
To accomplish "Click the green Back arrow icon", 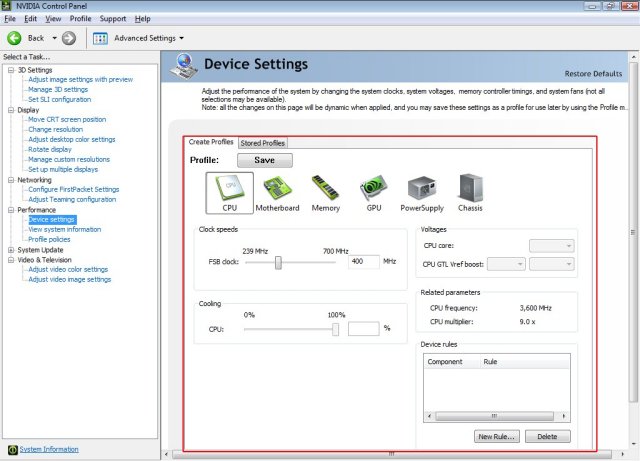I will tap(14, 38).
